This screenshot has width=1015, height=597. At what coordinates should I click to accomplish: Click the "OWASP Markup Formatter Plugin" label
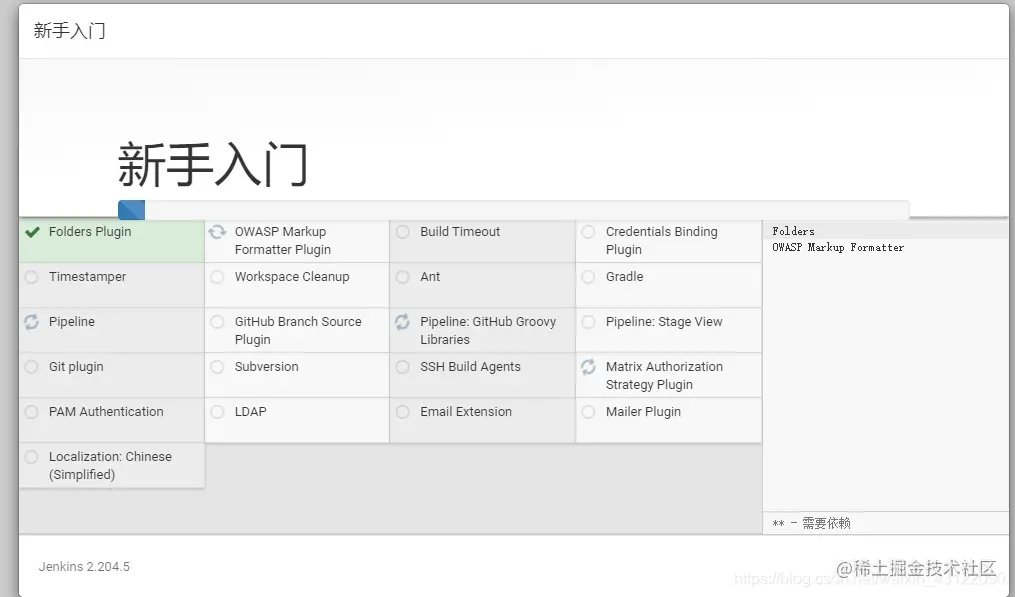(283, 241)
